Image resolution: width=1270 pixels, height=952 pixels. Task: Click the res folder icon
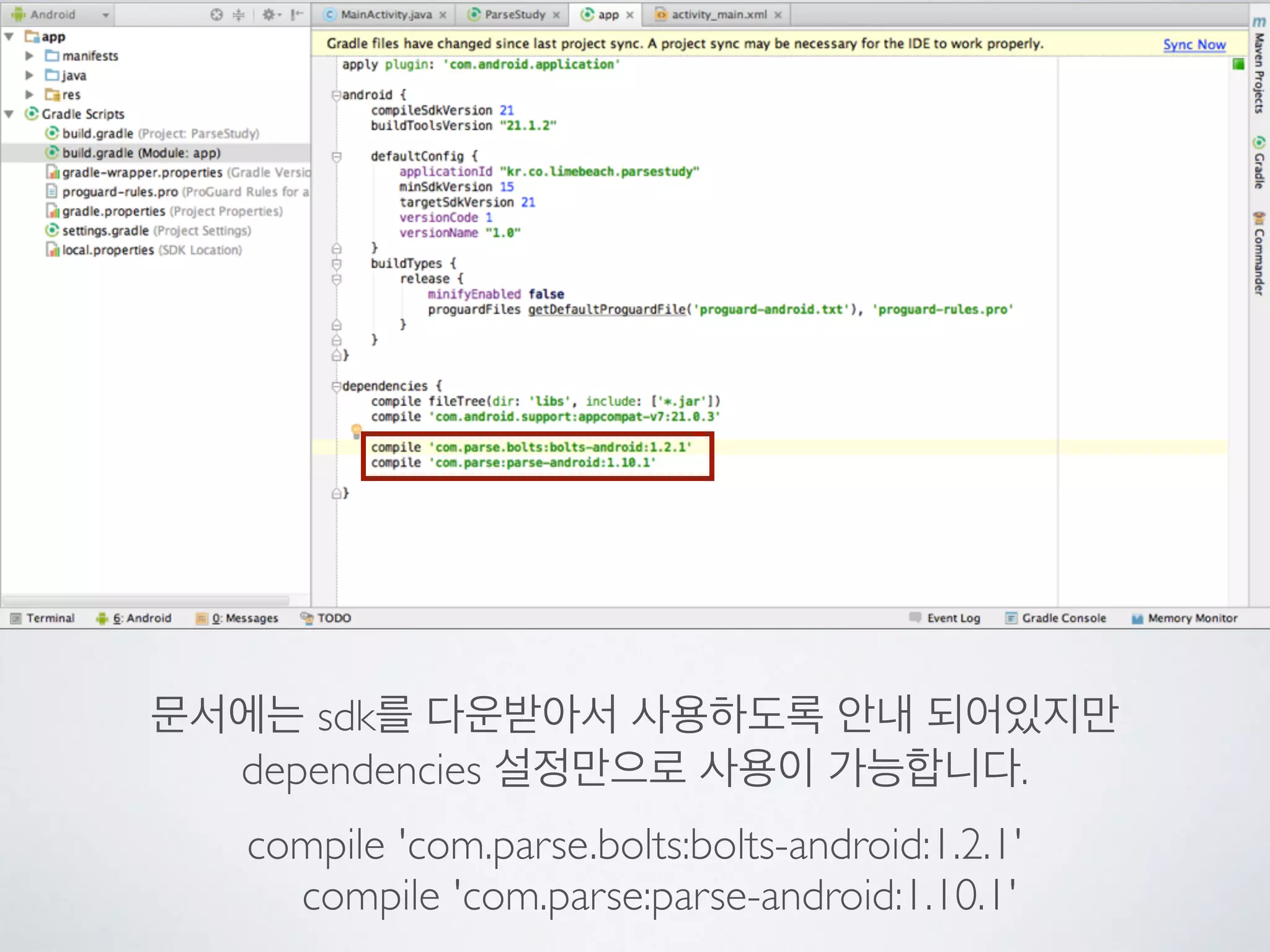click(52, 94)
